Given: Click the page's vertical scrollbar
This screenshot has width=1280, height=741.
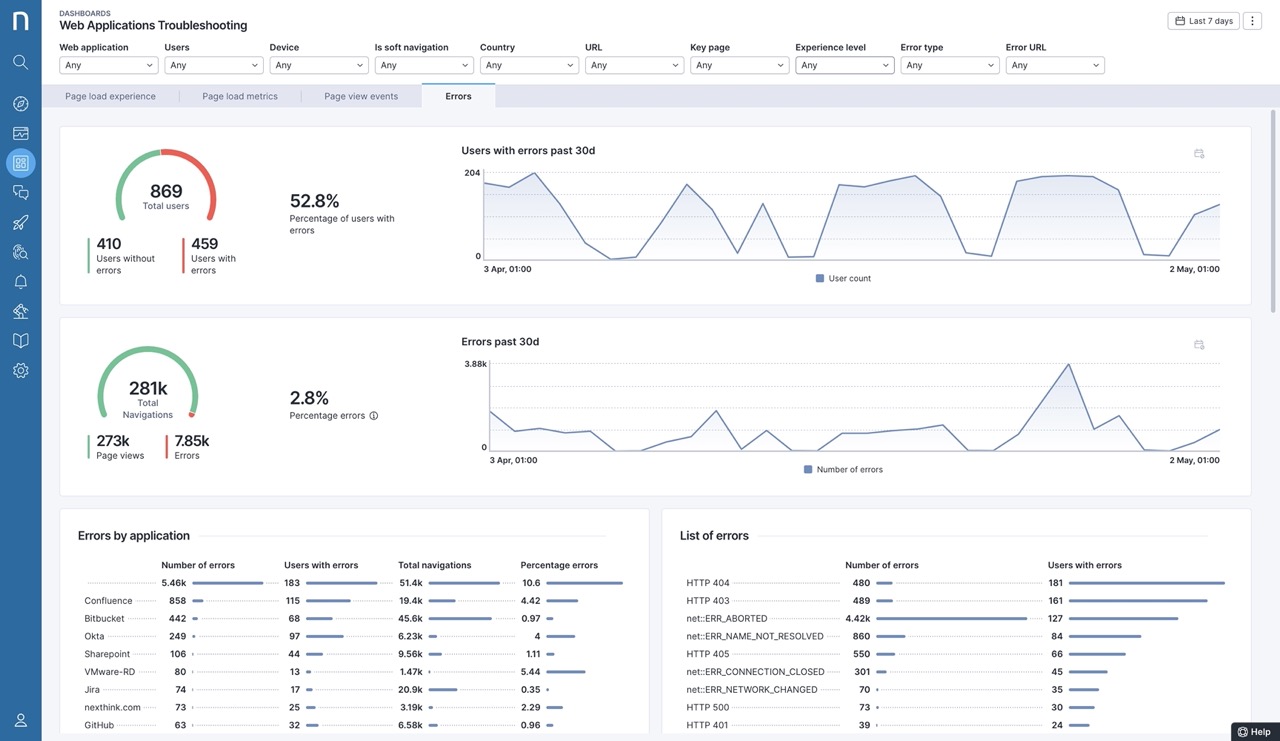Looking at the screenshot, I should (1275, 200).
